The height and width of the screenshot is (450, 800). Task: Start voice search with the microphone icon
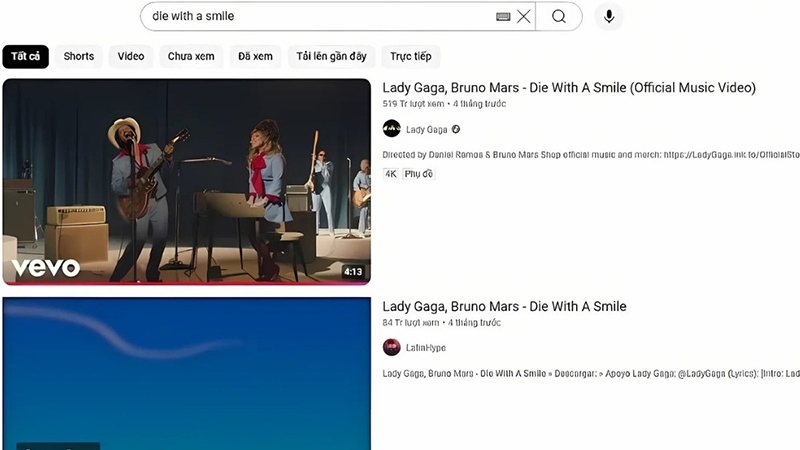[x=609, y=16]
